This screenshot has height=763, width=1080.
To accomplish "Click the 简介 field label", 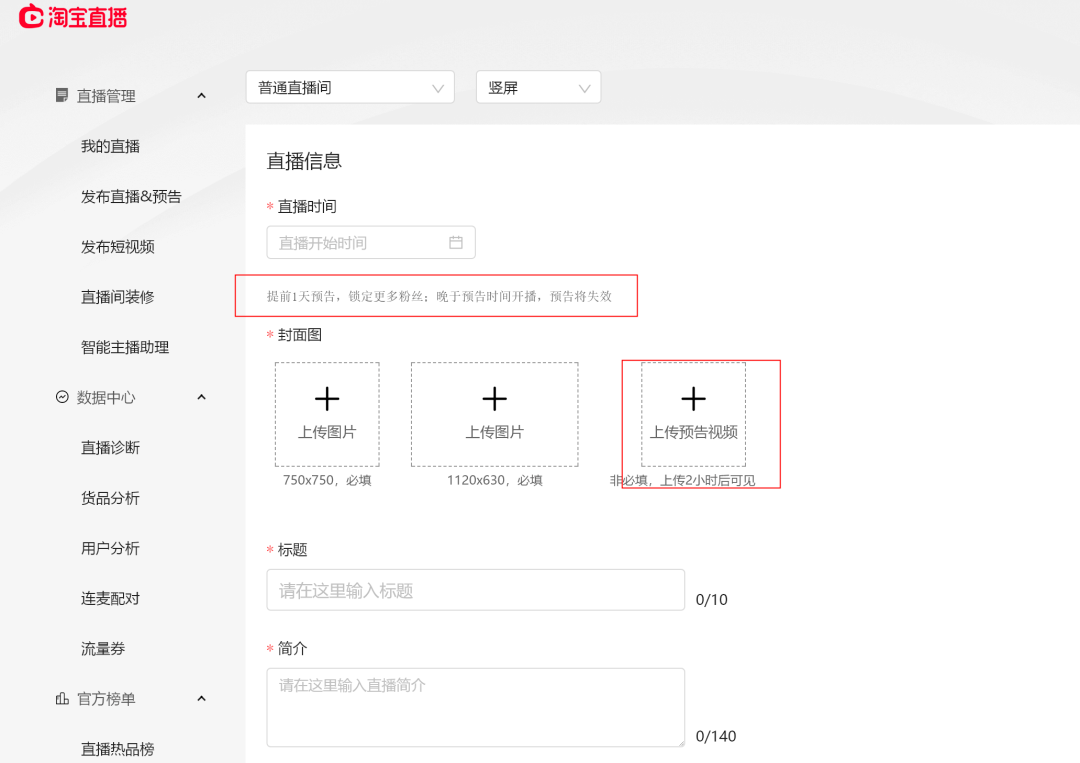I will point(292,648).
